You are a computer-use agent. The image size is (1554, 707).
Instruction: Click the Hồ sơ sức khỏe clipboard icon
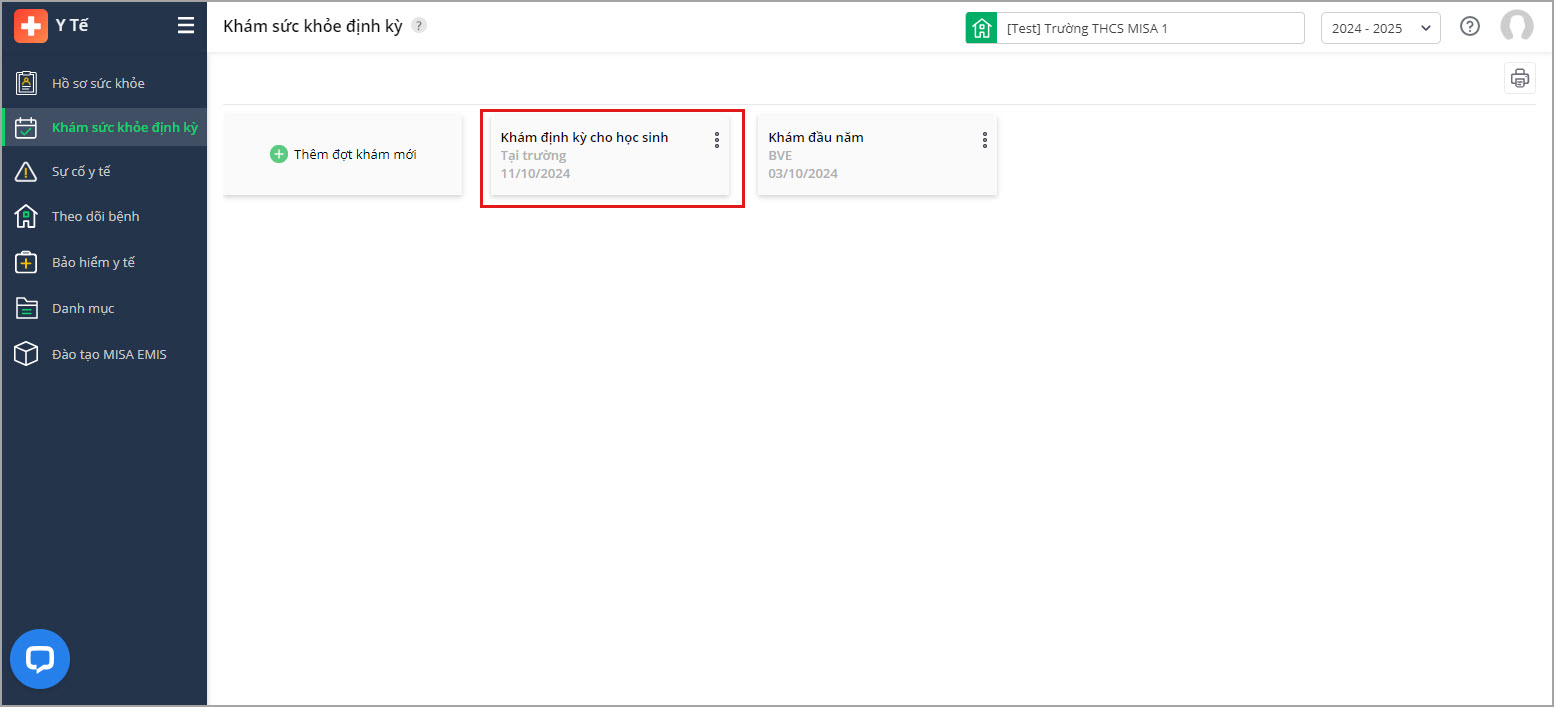pyautogui.click(x=27, y=83)
